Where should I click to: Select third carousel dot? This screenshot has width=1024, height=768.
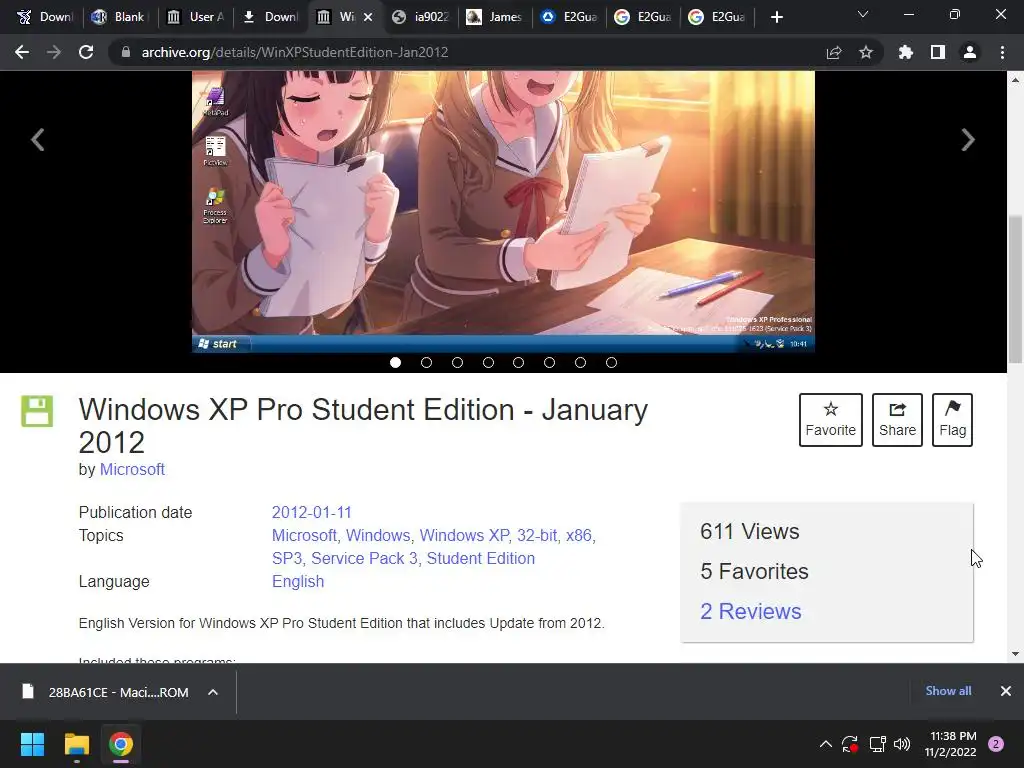coord(457,362)
